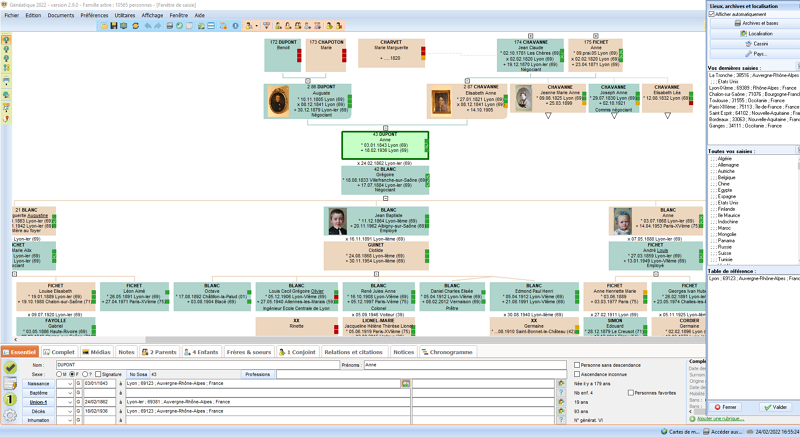The height and width of the screenshot is (437, 800).
Task: Click Cartes de m... in the status bar
Action: click(680, 432)
